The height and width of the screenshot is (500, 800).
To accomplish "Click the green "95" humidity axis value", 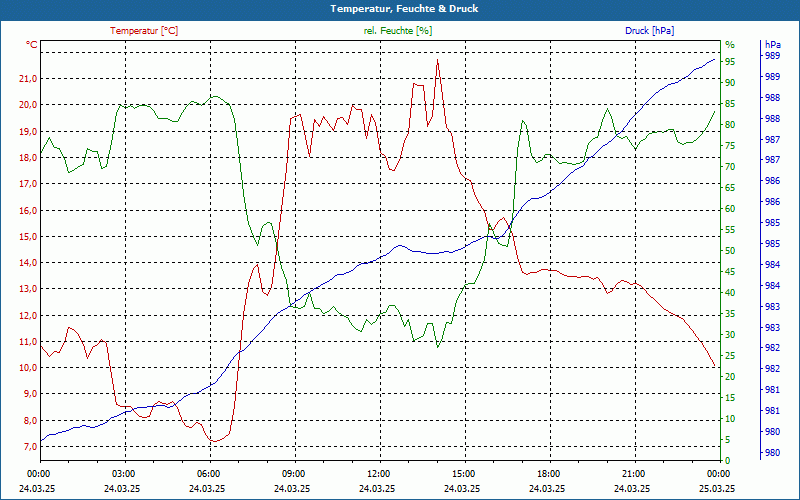I will [x=730, y=62].
